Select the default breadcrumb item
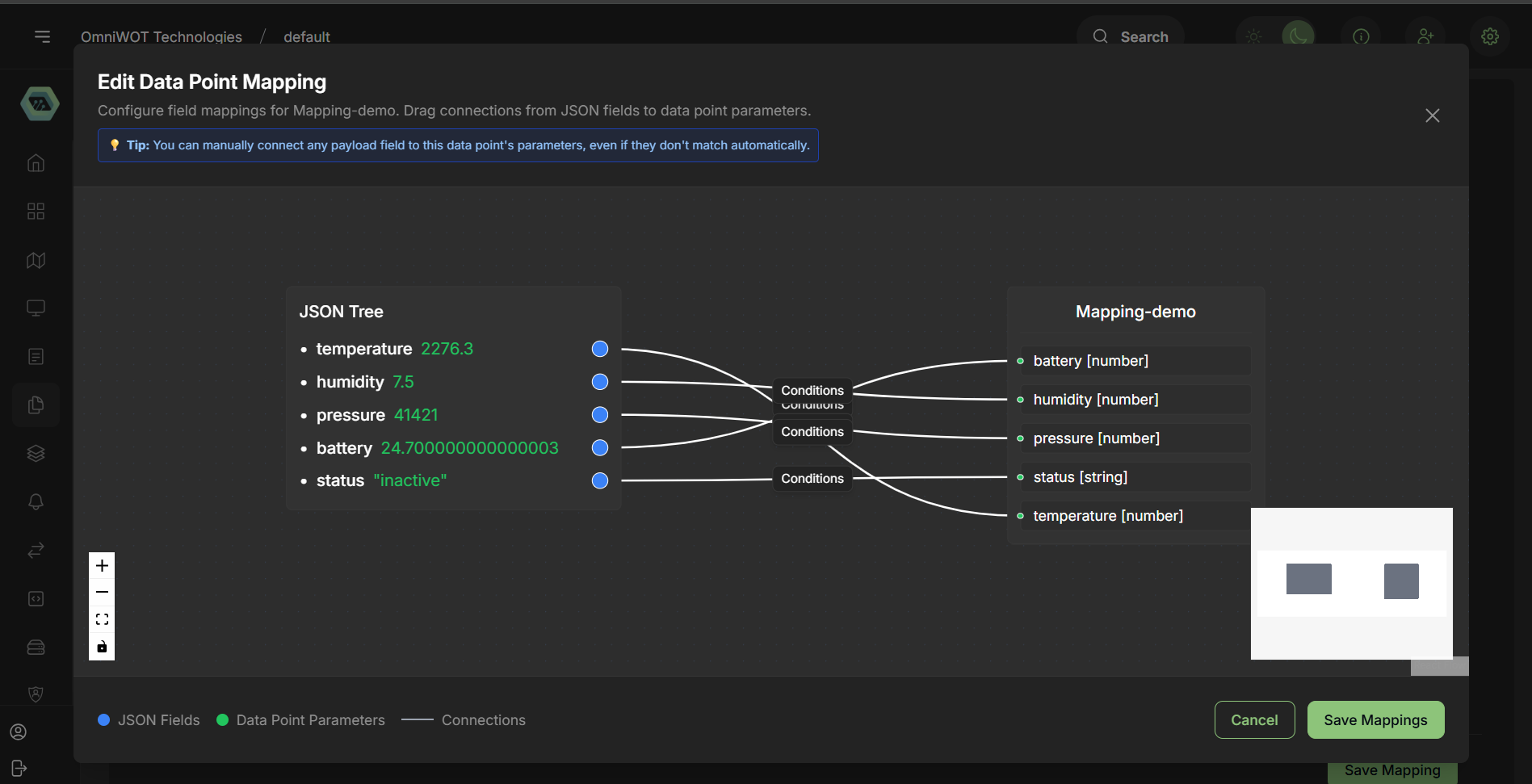Image resolution: width=1532 pixels, height=784 pixels. coord(306,36)
